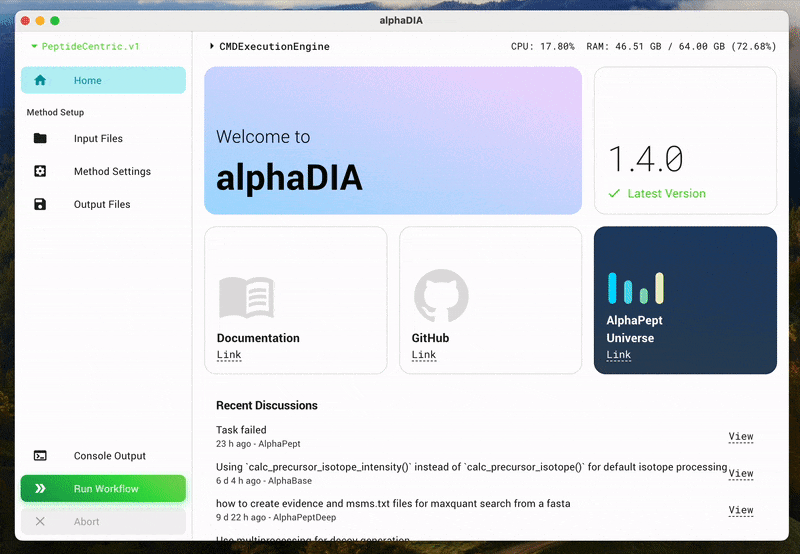Click the Recent Discussions heading

pyautogui.click(x=266, y=405)
